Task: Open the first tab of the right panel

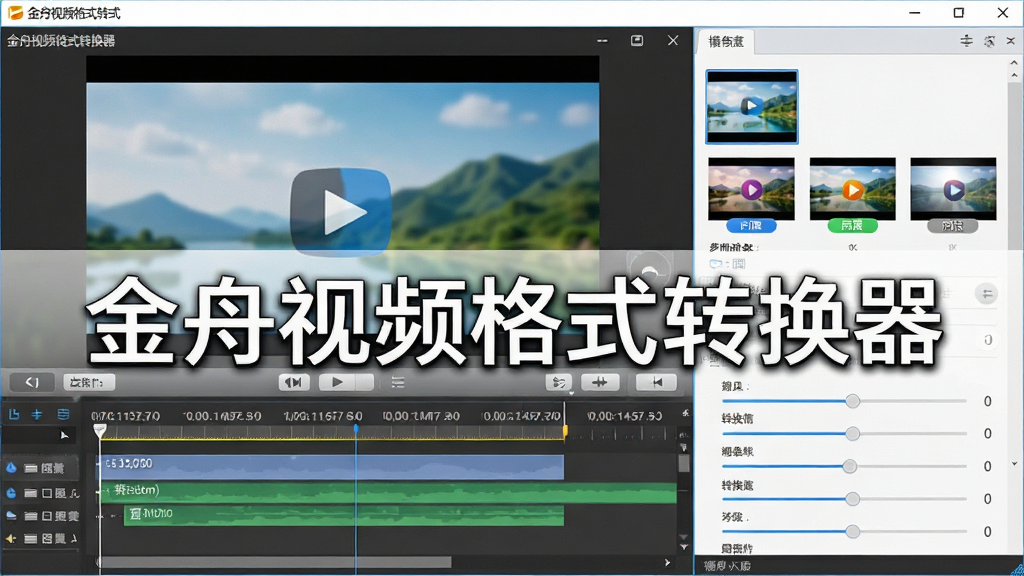Action: point(726,42)
